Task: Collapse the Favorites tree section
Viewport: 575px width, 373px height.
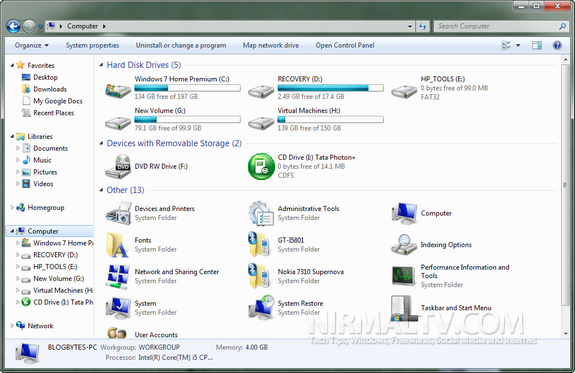Action: tap(12, 65)
